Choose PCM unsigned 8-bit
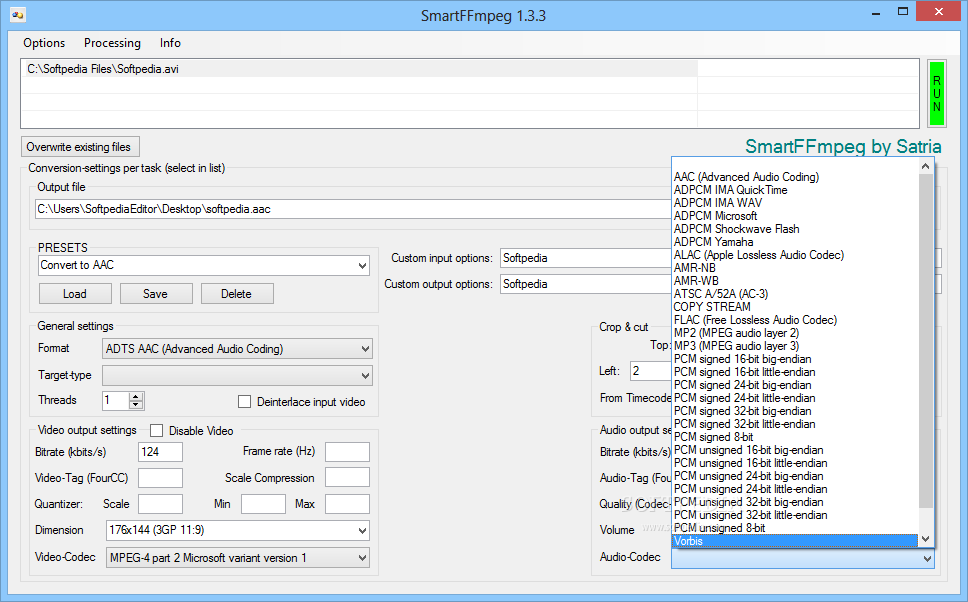The image size is (968, 602). (795, 528)
